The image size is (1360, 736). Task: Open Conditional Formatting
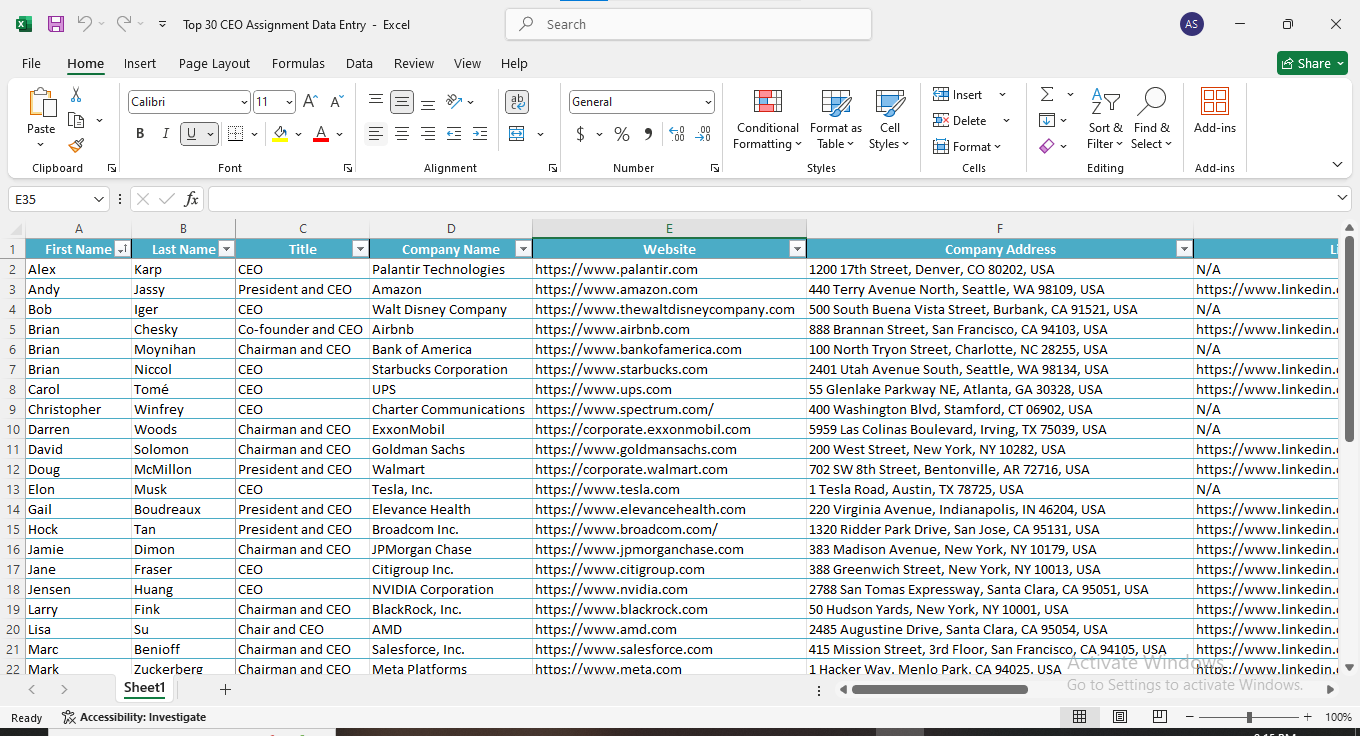768,118
